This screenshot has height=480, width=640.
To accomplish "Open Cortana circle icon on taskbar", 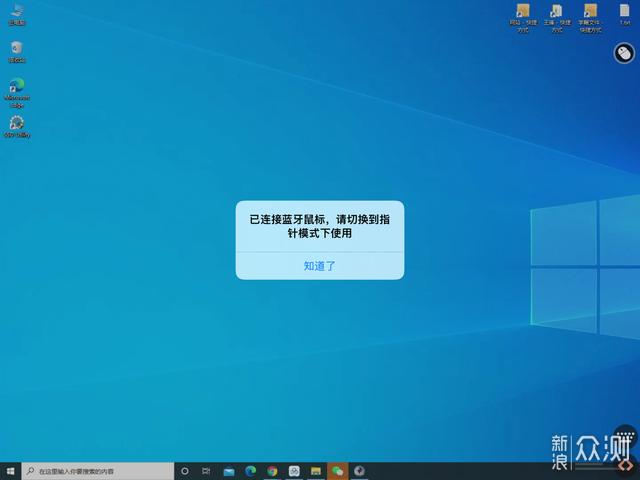I will [x=184, y=471].
